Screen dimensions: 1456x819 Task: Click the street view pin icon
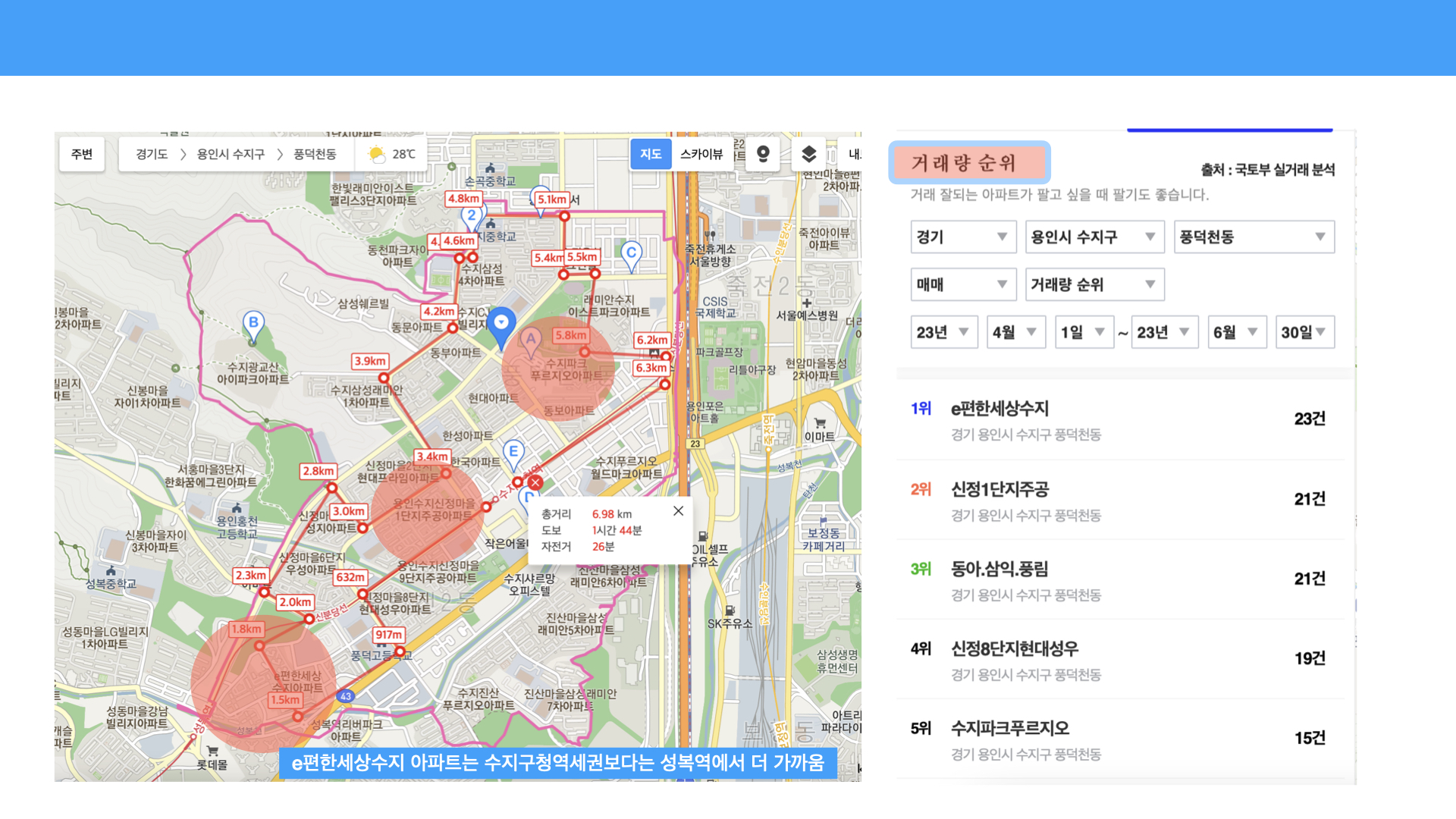pos(763,154)
